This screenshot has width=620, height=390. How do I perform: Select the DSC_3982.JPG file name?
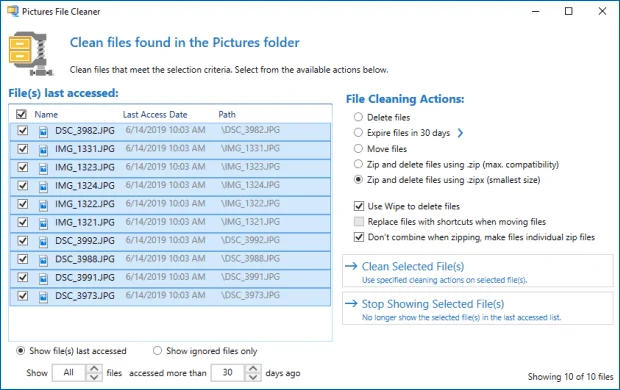(85, 131)
